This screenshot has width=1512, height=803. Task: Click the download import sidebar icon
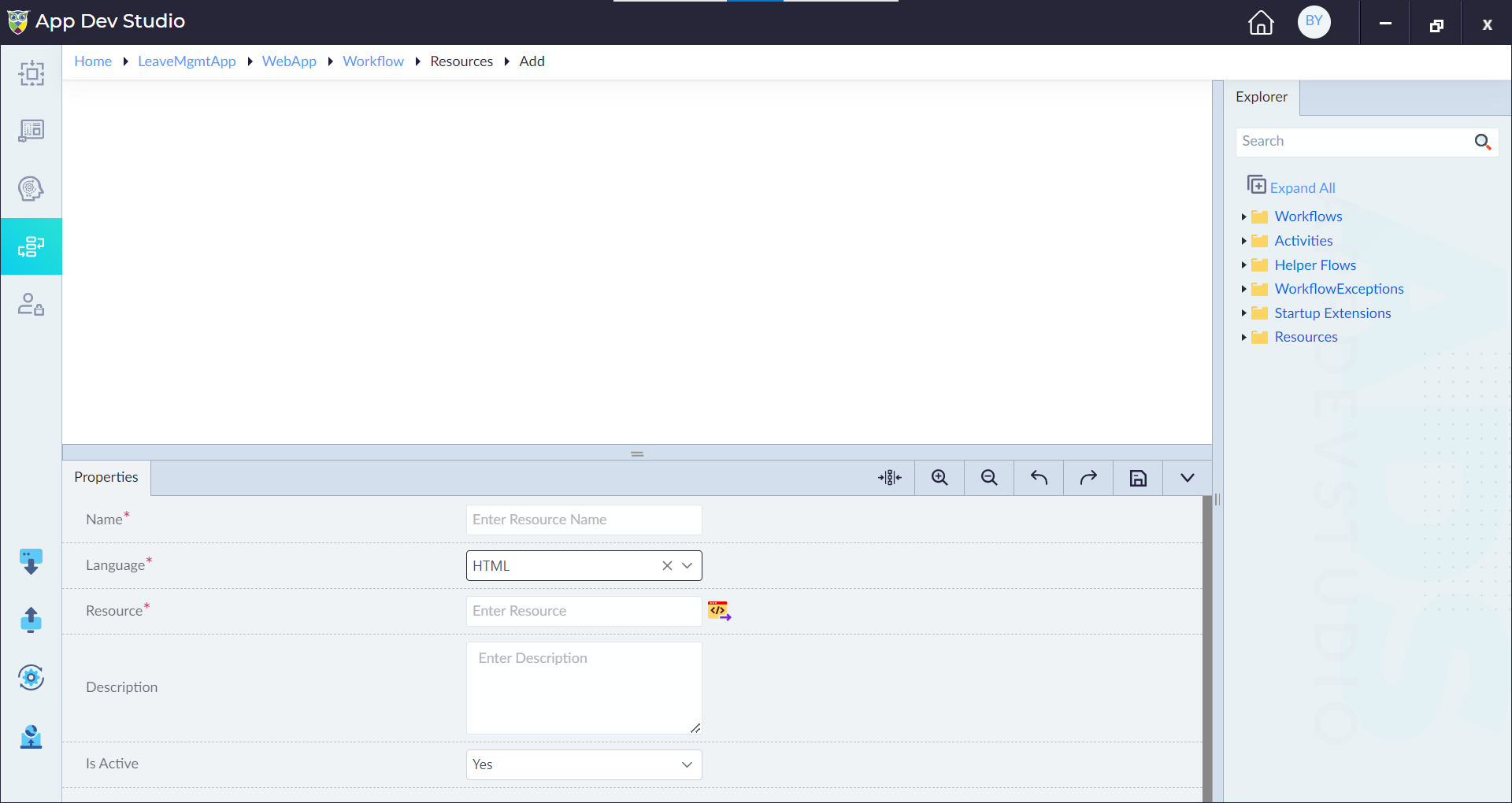31,561
